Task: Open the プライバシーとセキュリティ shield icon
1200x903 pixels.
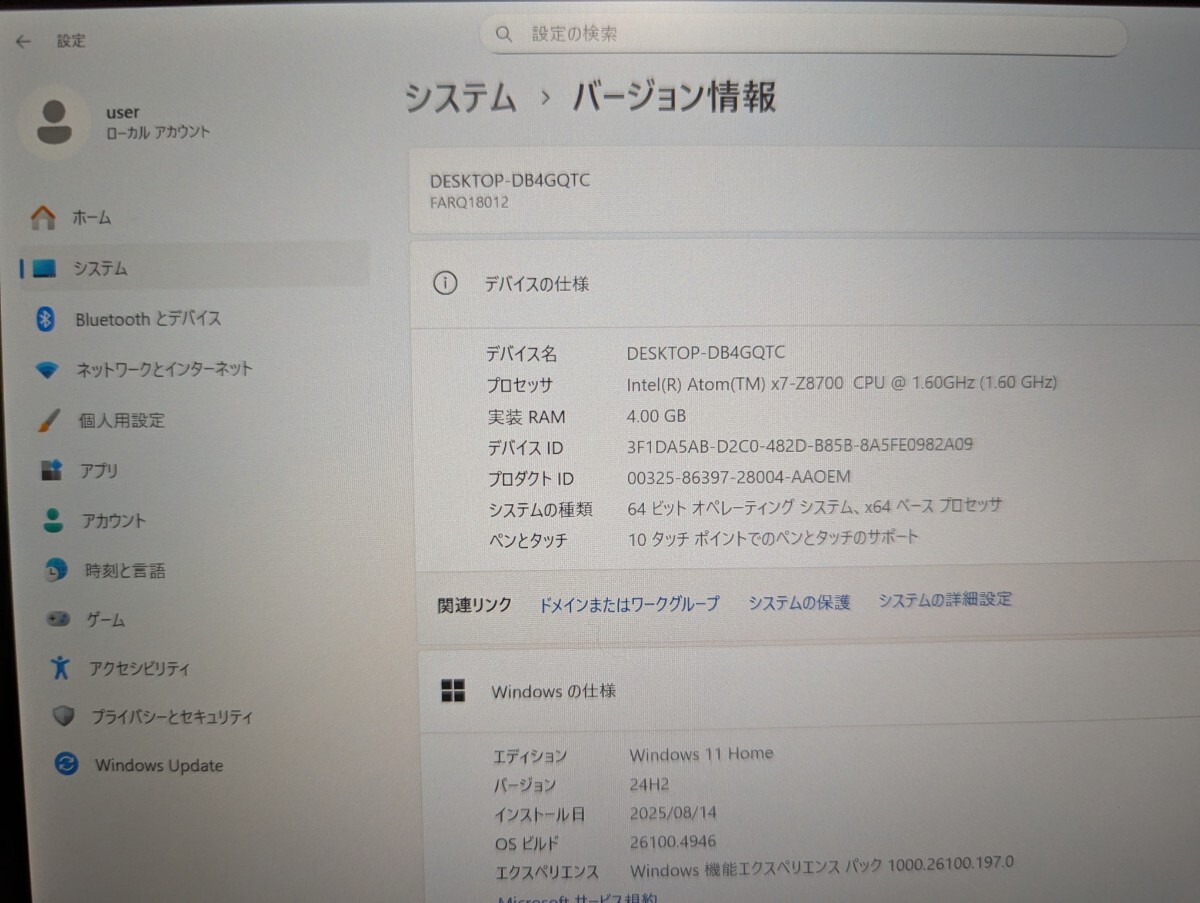Action: click(64, 716)
